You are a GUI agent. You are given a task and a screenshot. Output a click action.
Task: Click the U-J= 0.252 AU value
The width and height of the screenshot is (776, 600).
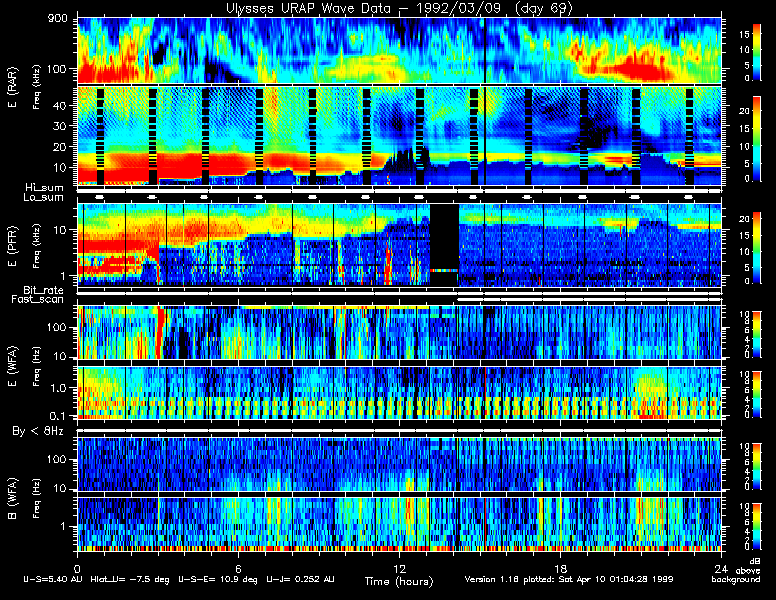[x=300, y=579]
